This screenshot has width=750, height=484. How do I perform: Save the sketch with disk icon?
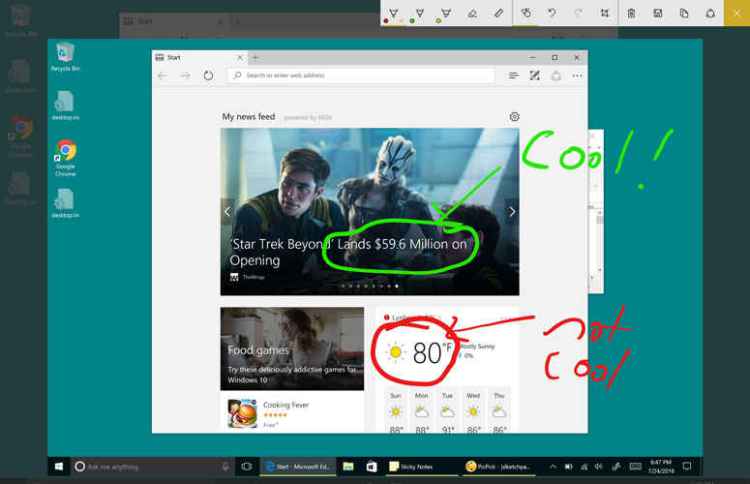tap(657, 13)
